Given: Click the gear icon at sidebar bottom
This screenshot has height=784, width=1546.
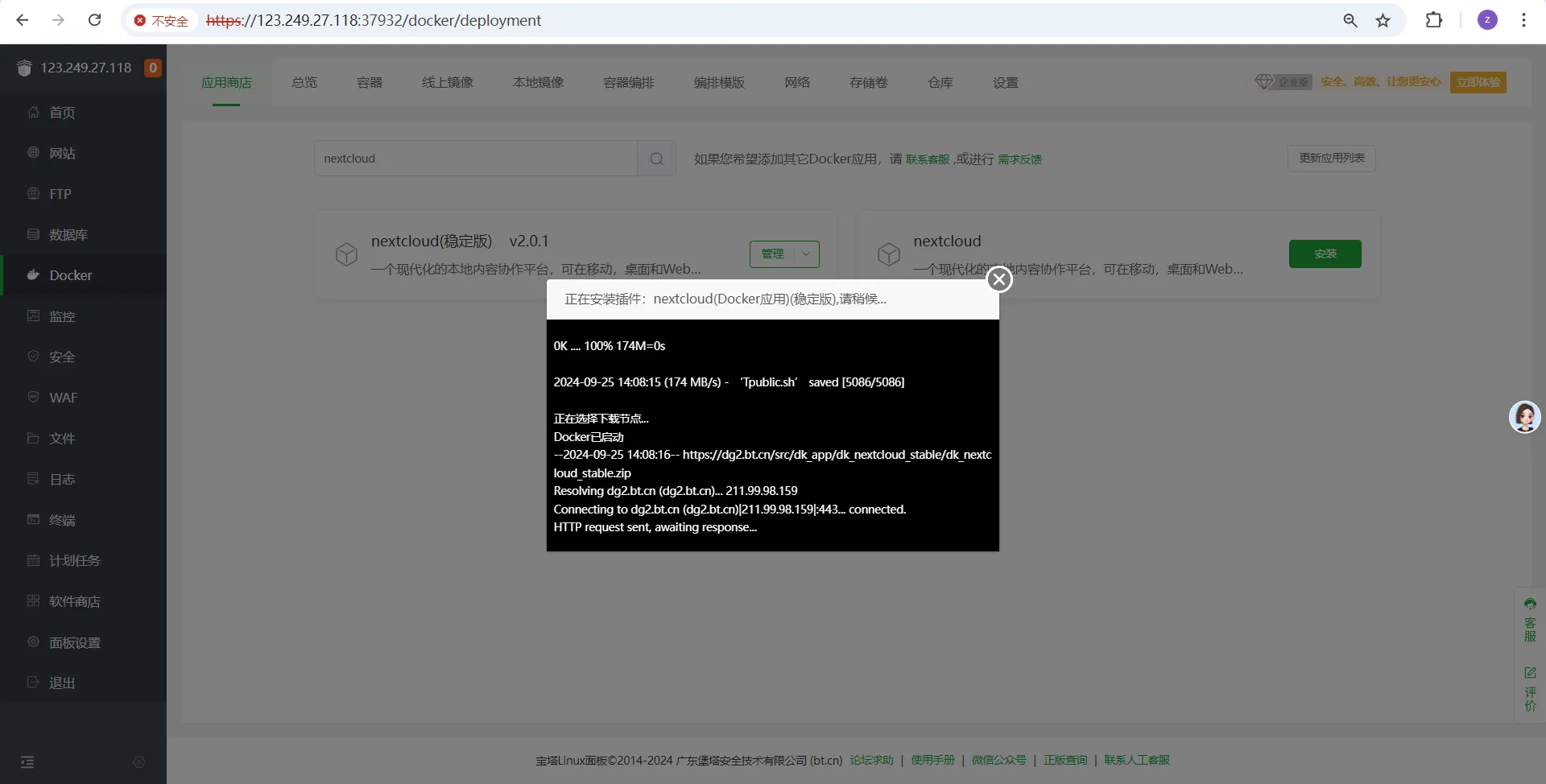Looking at the screenshot, I should [138, 762].
